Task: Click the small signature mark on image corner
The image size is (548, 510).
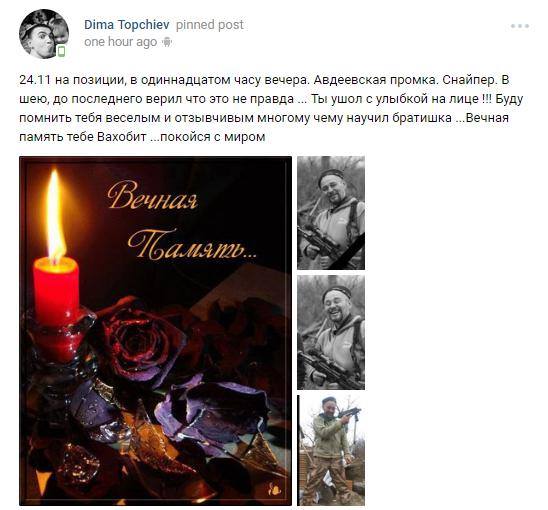Action: (274, 489)
